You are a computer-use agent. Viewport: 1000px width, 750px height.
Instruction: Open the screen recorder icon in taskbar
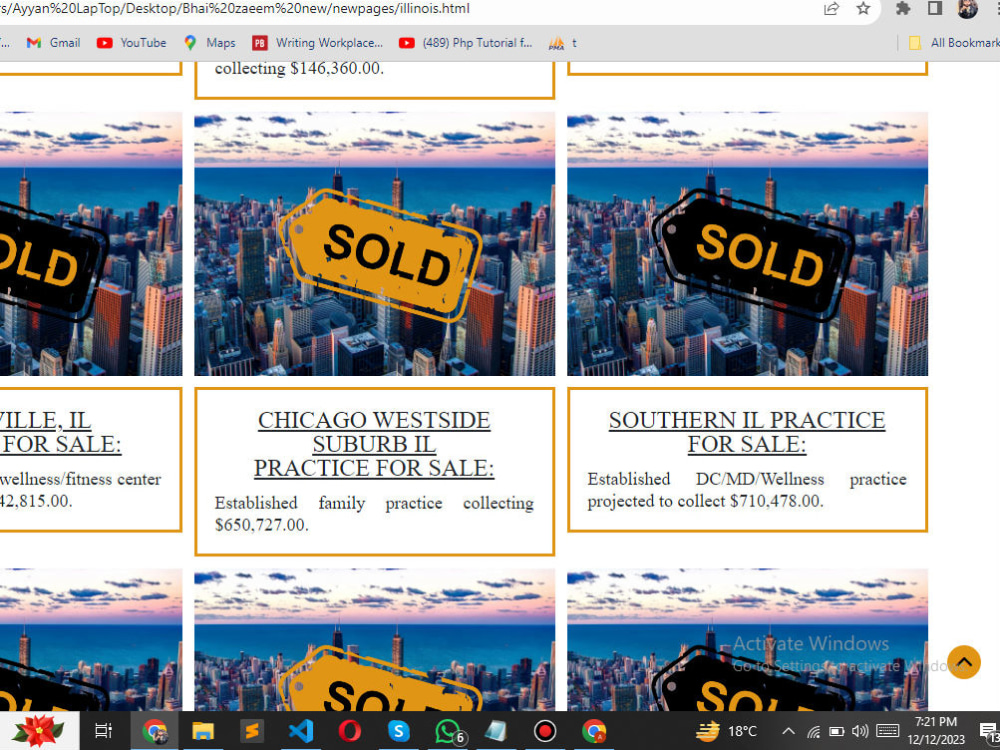click(545, 731)
